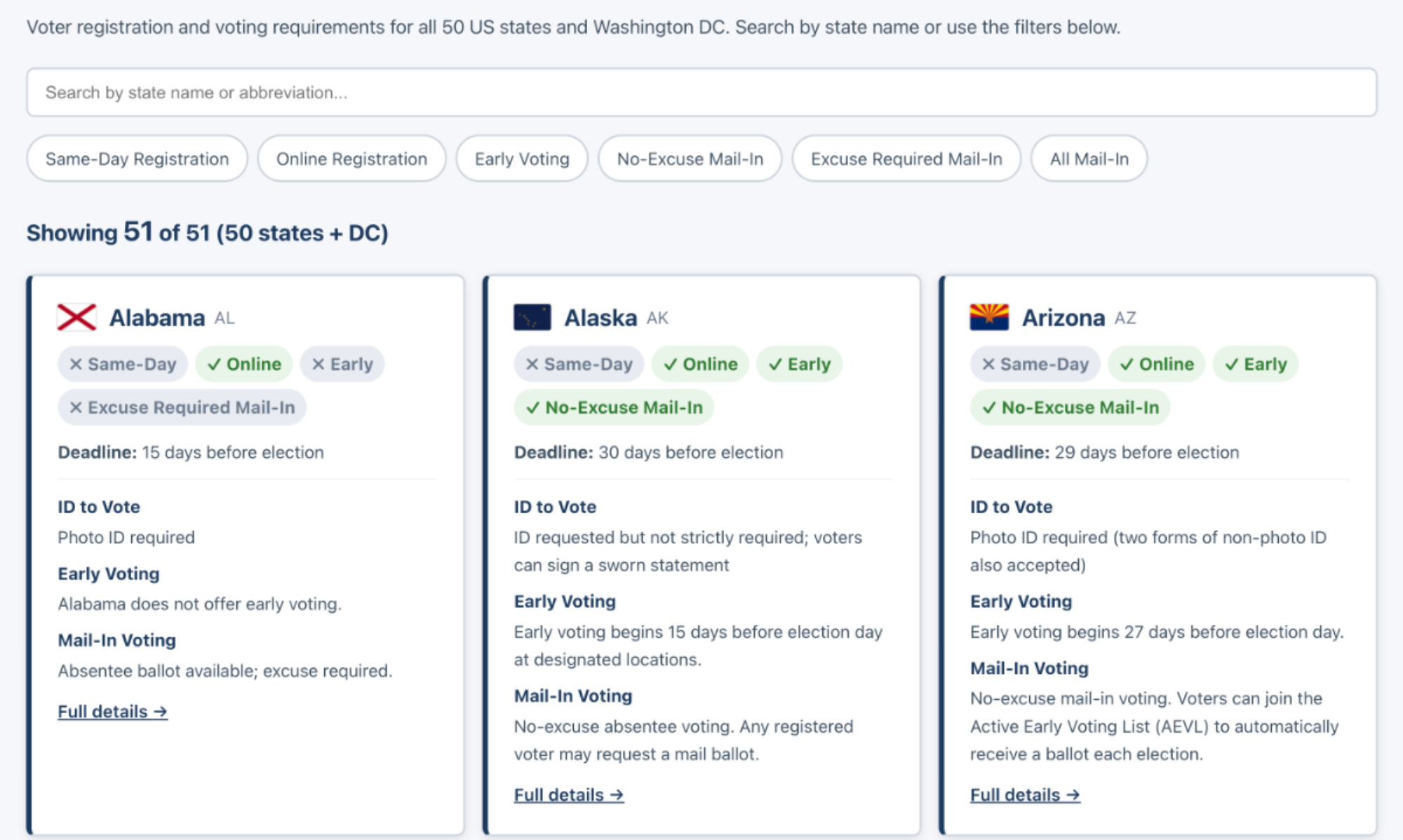Open Alaska's Full details link

point(569,795)
